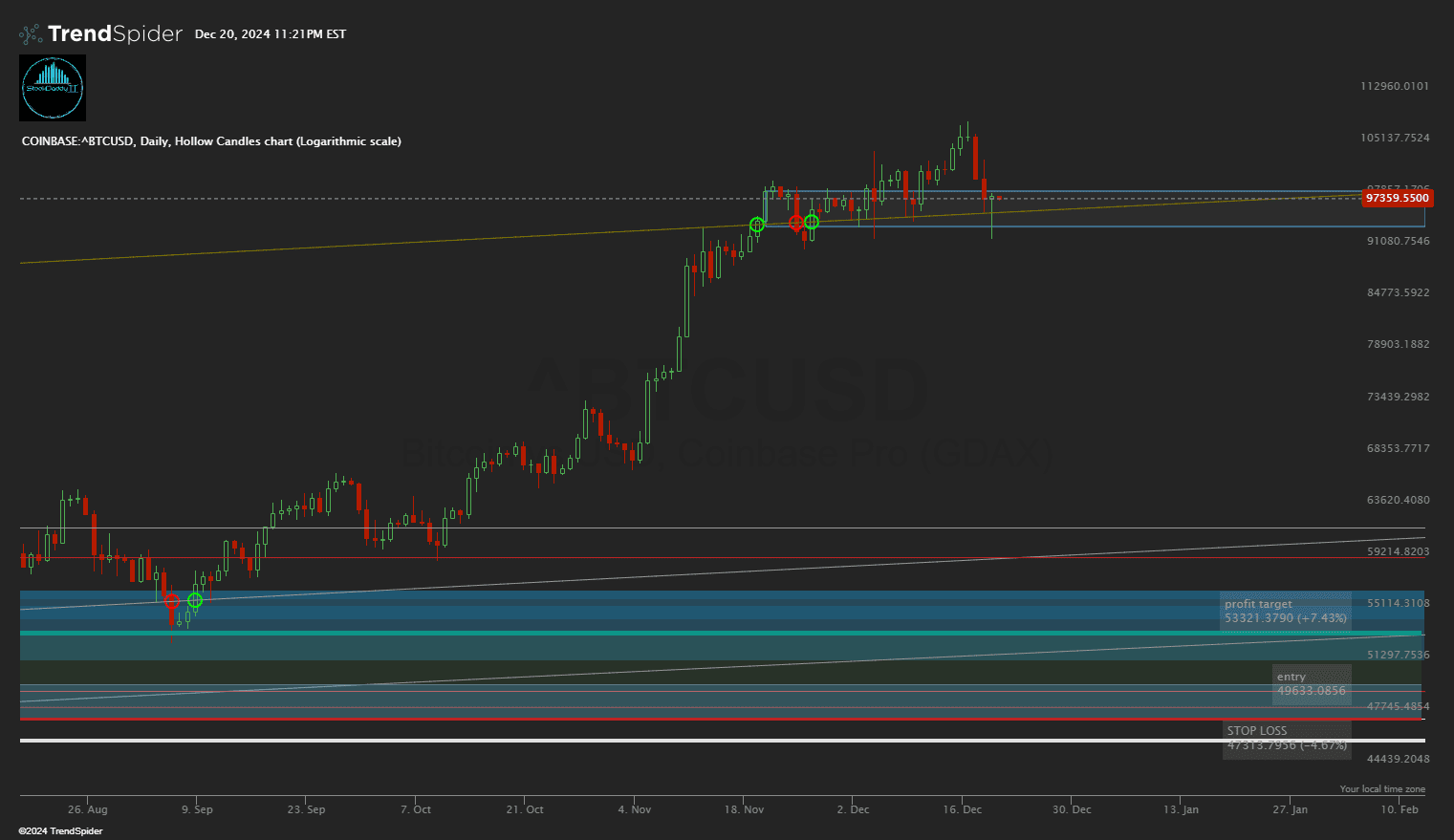The height and width of the screenshot is (840, 1454).
Task: Select the red signal circle in late November
Action: coord(796,223)
